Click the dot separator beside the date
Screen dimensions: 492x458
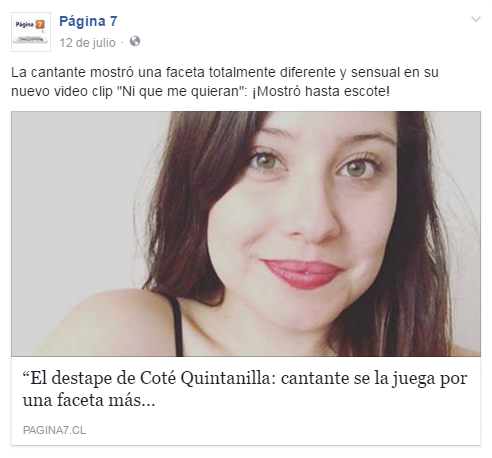click(x=122, y=43)
